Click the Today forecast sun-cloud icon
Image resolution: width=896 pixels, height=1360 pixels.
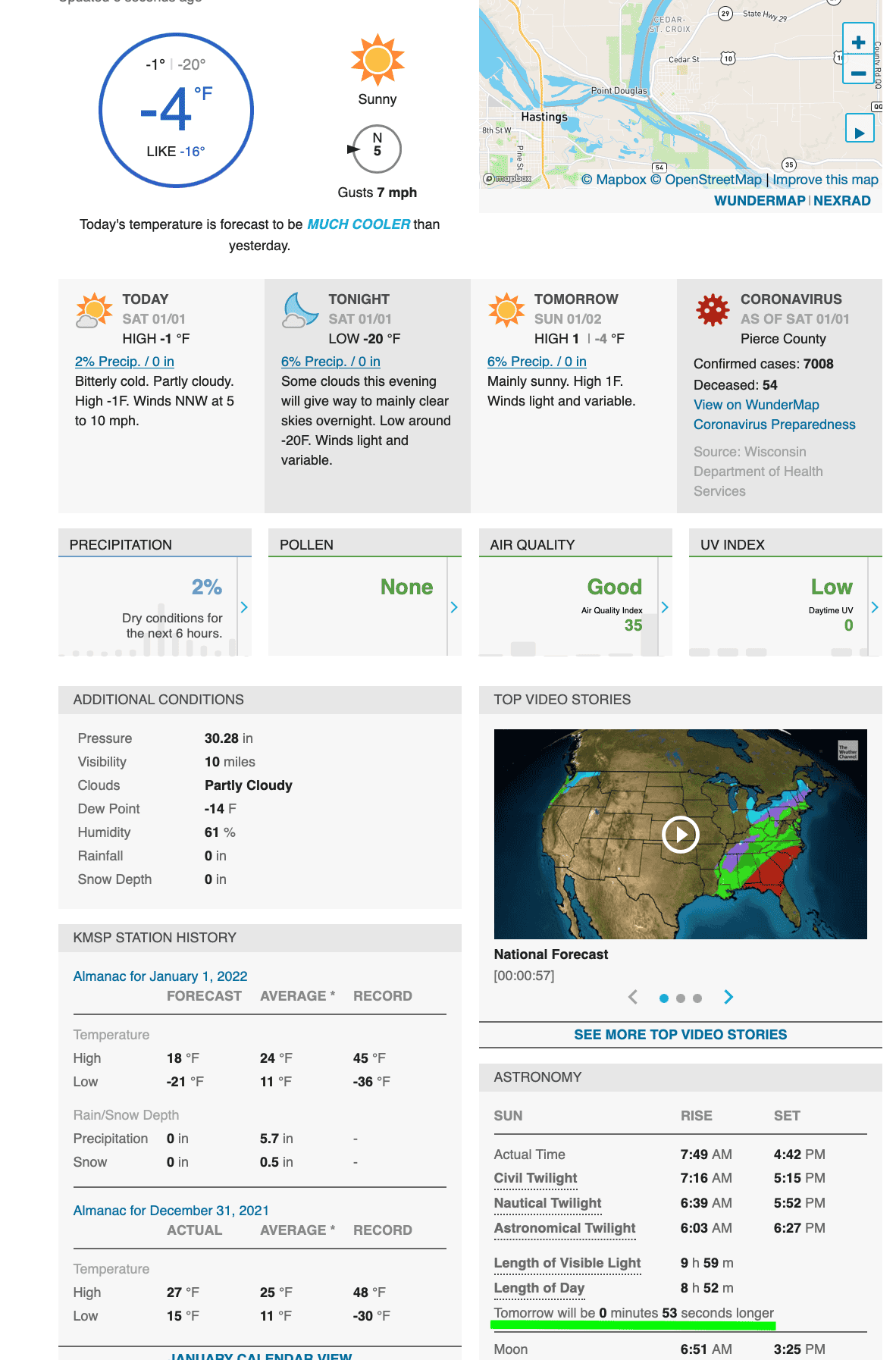94,310
